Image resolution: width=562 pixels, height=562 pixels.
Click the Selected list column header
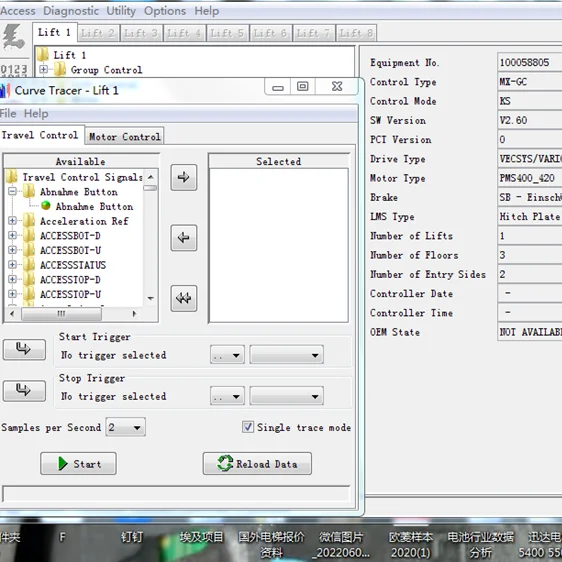278,161
